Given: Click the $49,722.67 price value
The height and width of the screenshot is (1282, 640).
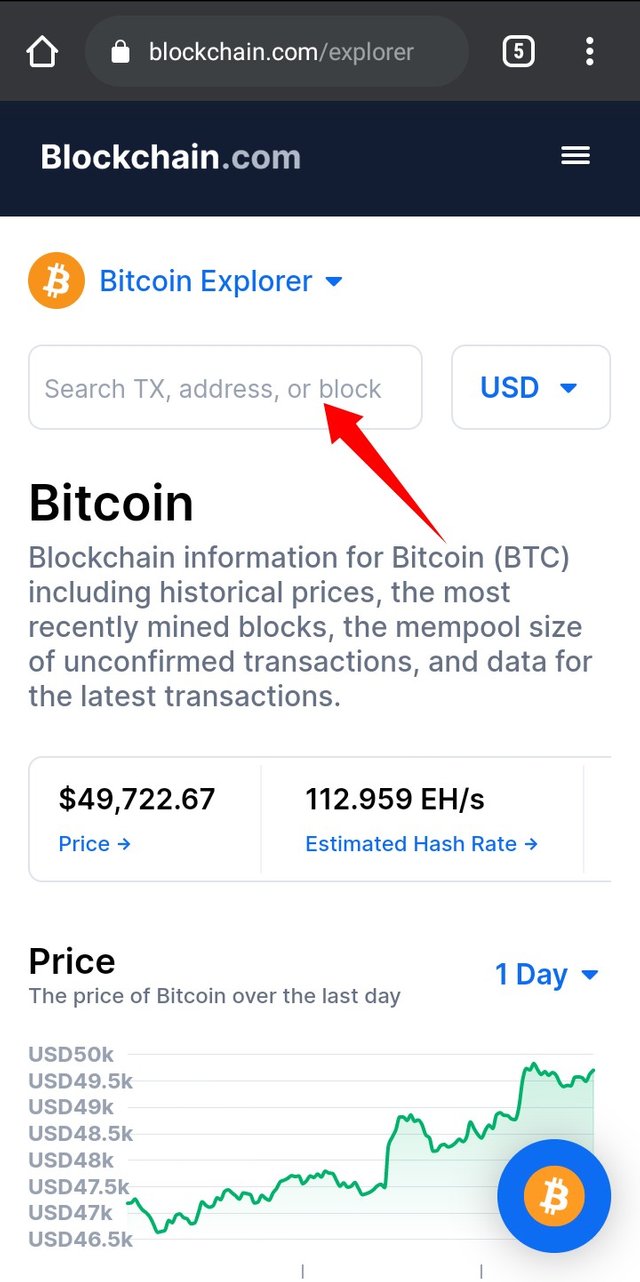Looking at the screenshot, I should [x=137, y=799].
